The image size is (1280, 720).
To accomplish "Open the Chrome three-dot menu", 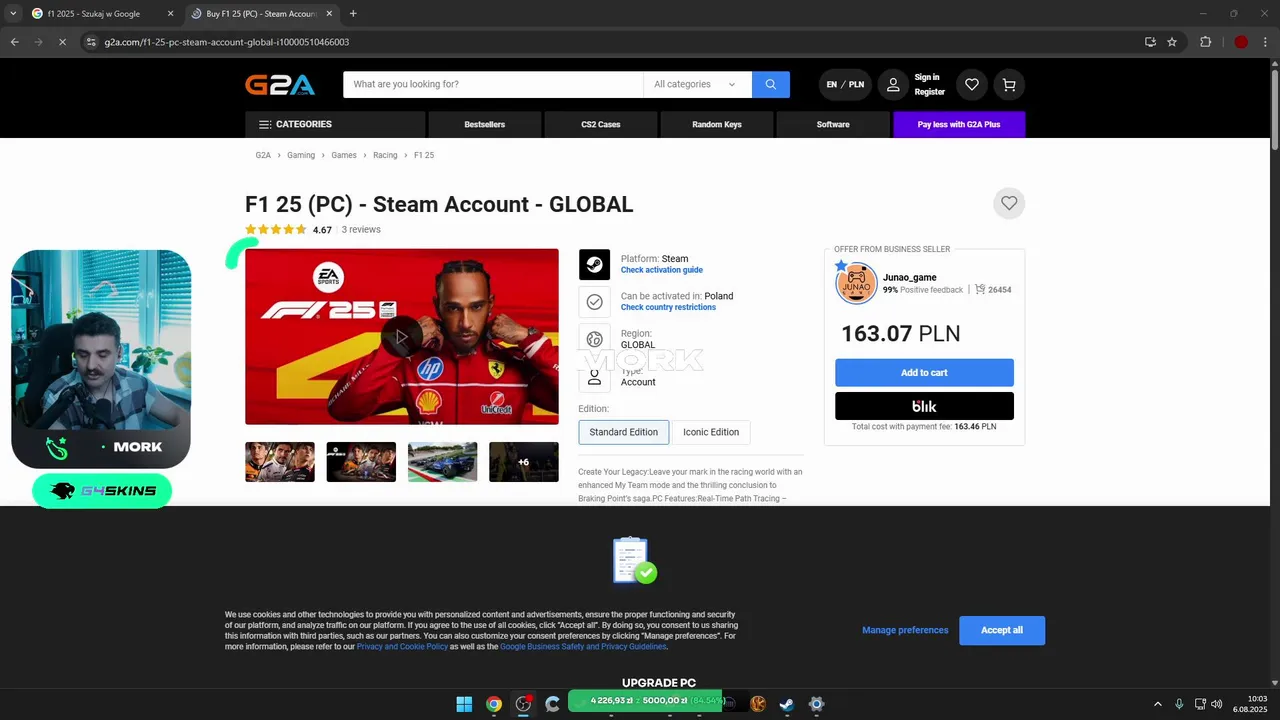I will click(1265, 42).
